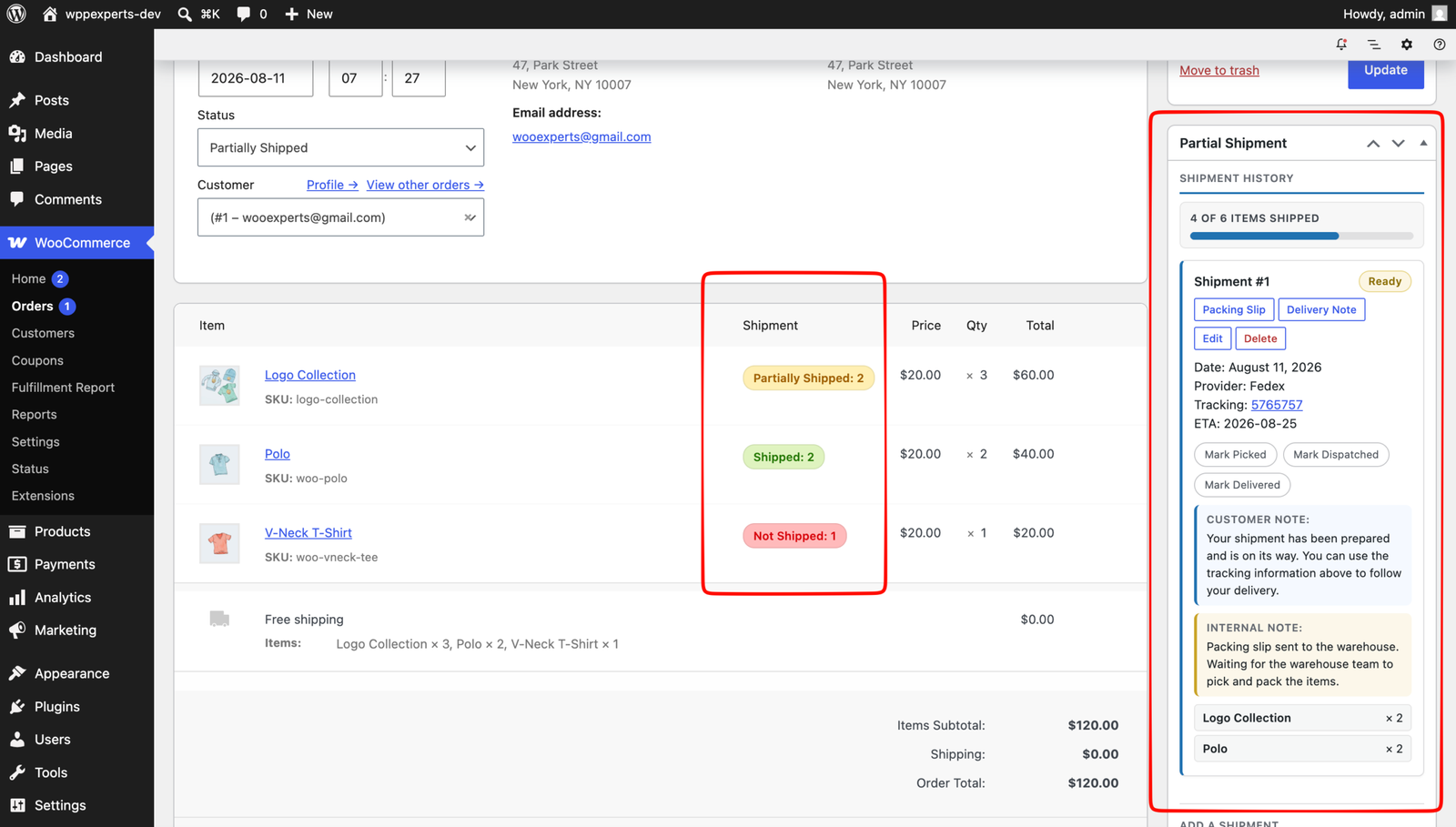This screenshot has height=827, width=1456.
Task: Click the Pages sidebar icon
Action: click(x=17, y=166)
